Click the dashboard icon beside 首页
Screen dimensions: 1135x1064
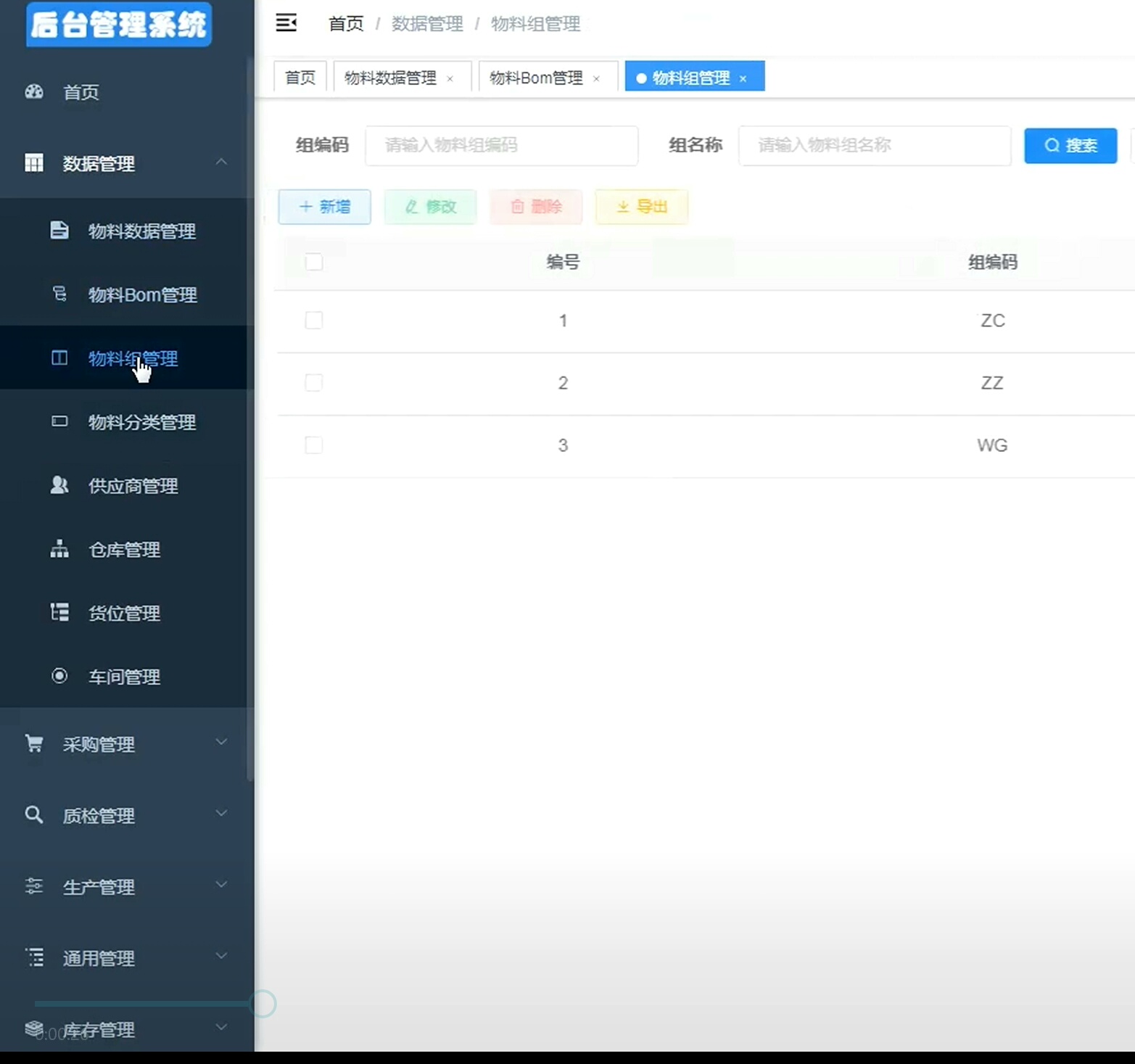pyautogui.click(x=34, y=92)
